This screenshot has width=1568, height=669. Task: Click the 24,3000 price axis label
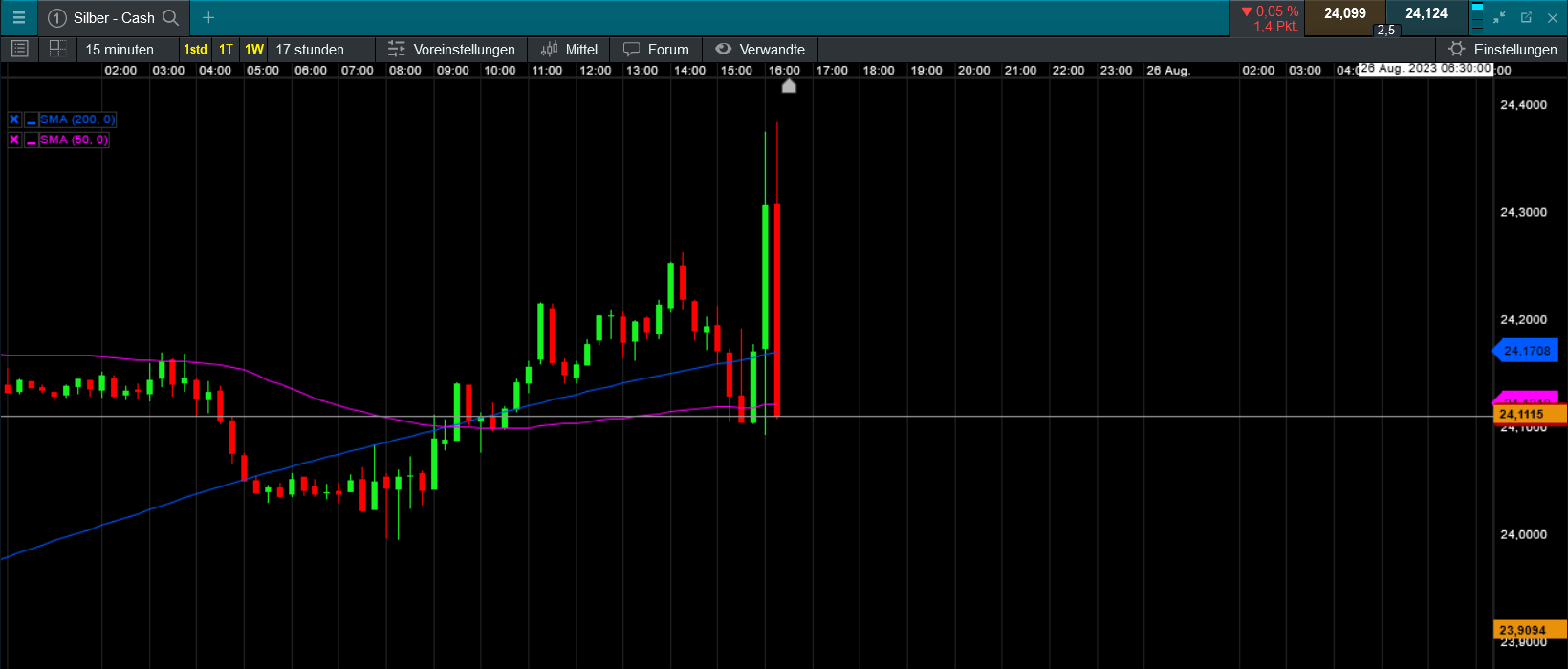tap(1524, 212)
